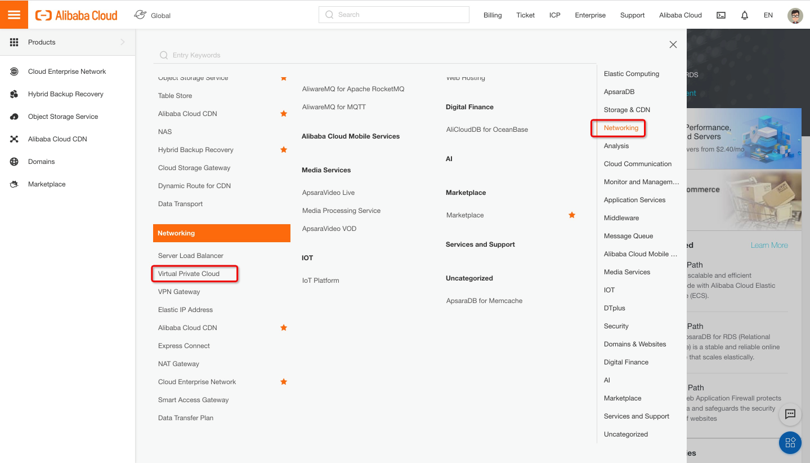Open the notifications bell
This screenshot has width=810, height=463.
click(x=744, y=15)
